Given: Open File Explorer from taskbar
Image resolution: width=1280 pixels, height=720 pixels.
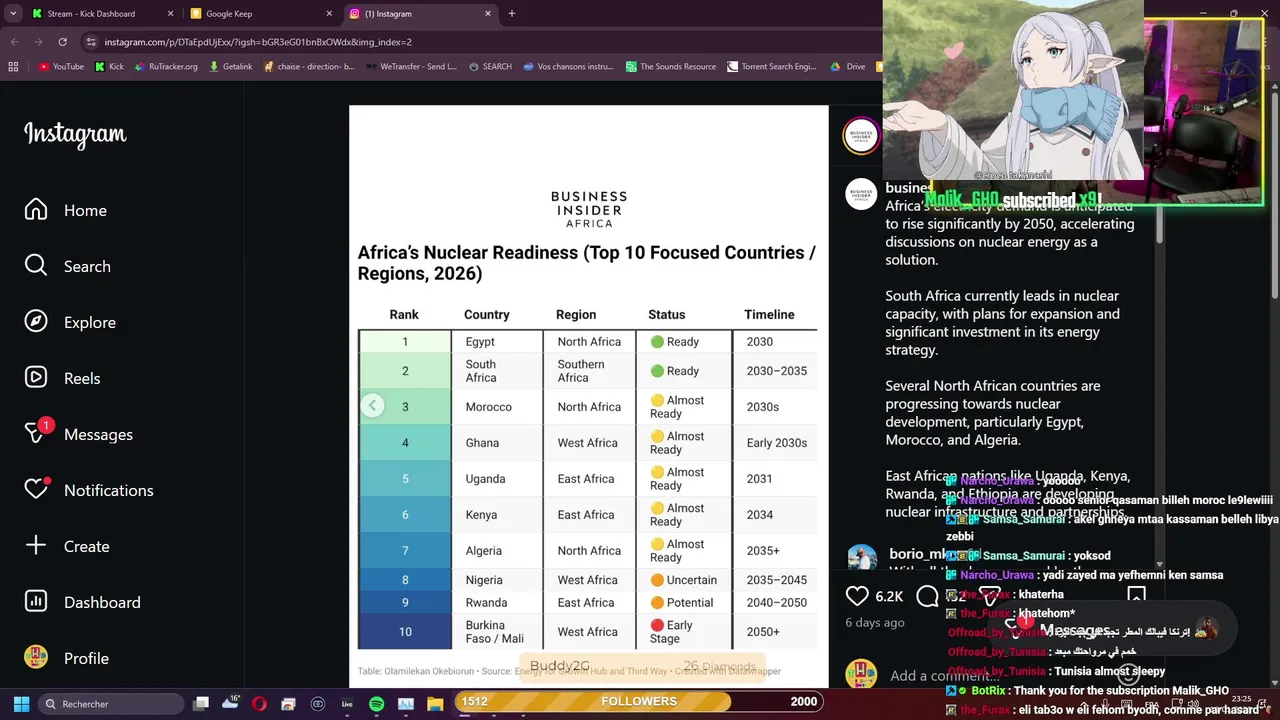Looking at the screenshot, I should coord(435,704).
